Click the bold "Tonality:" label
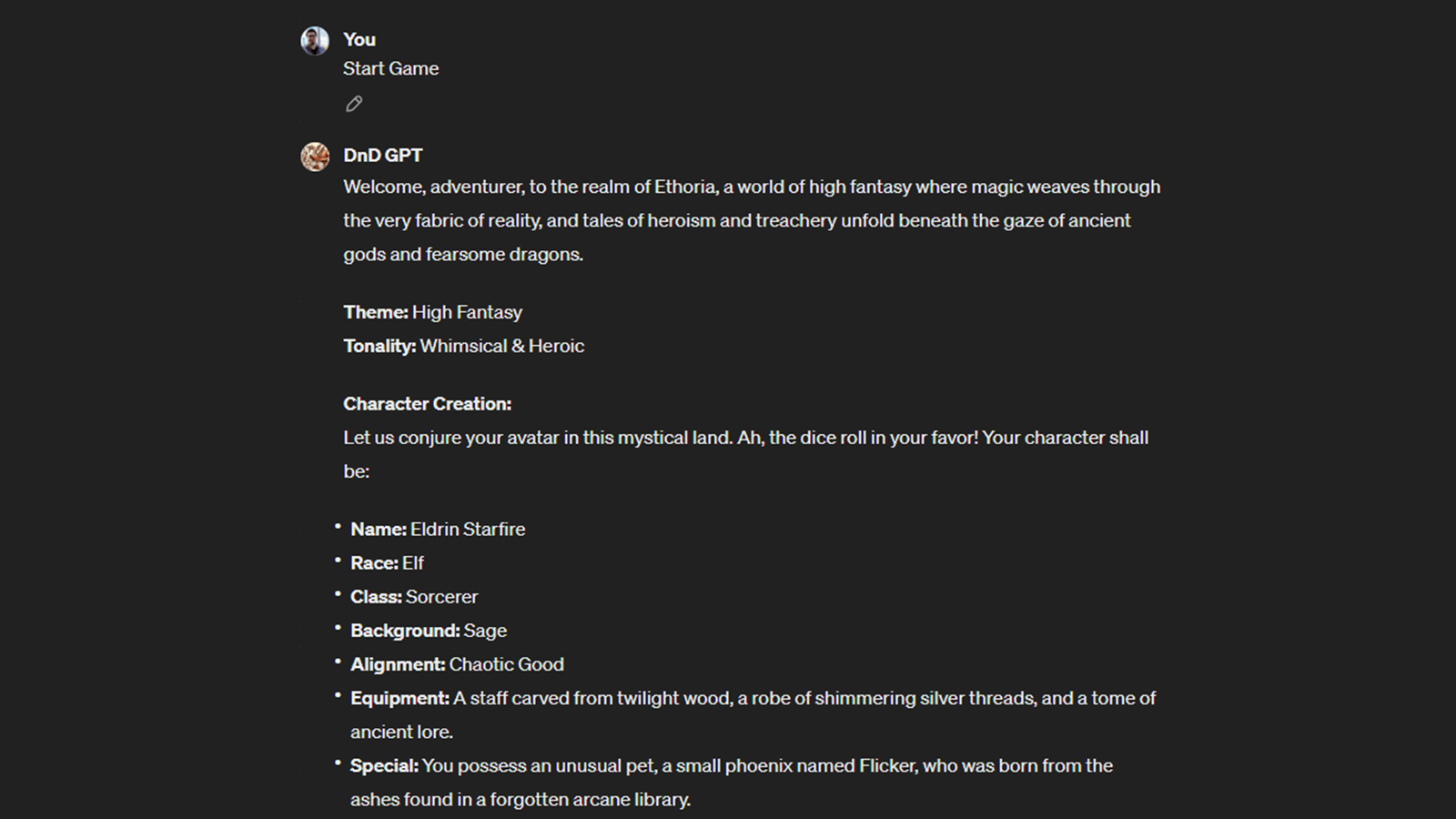 pos(379,346)
